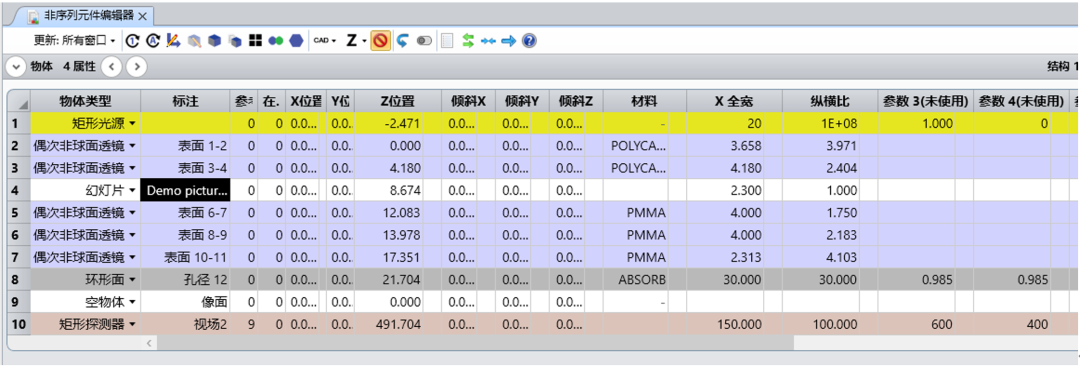The image size is (1080, 368).
Task: Click the POLYCA... material cell in 表面 3-4 row
Action: pos(644,168)
